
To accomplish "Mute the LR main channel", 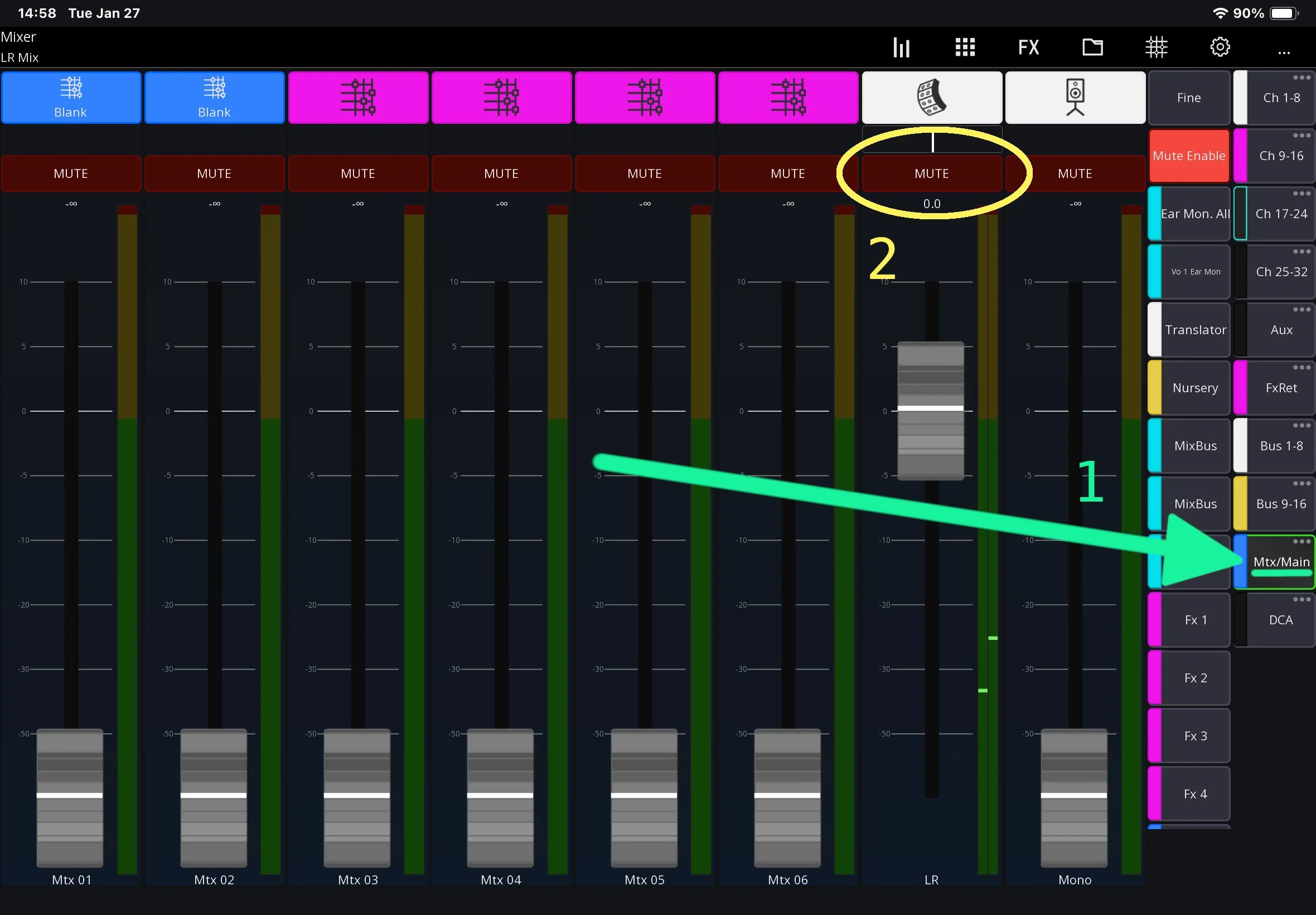I will [932, 173].
